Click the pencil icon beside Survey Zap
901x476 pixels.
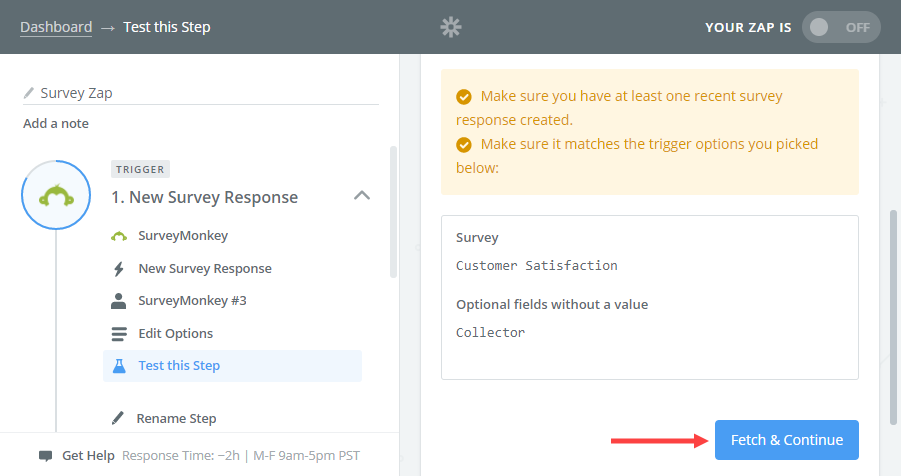coord(28,93)
